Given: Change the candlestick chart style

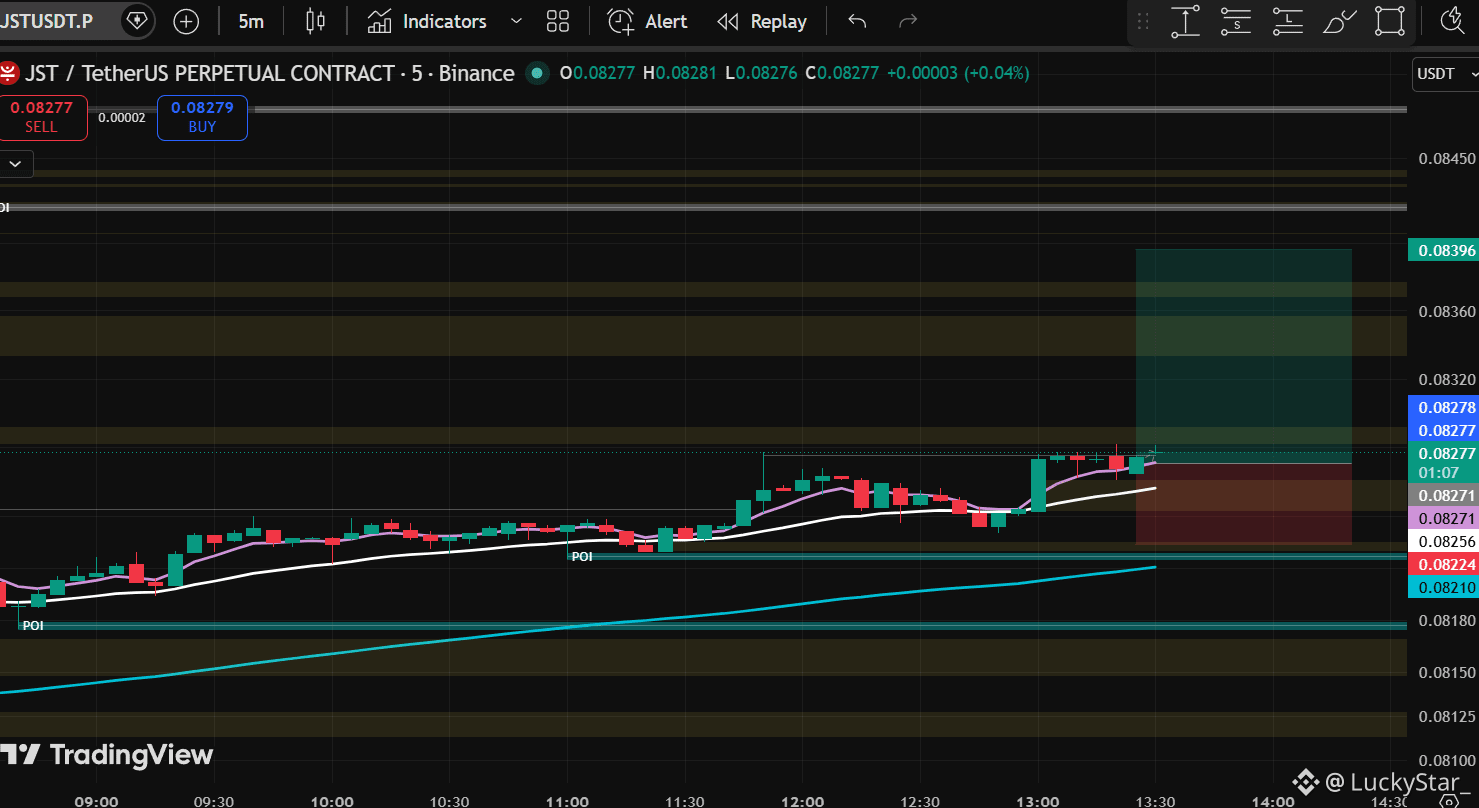Looking at the screenshot, I should [x=315, y=21].
